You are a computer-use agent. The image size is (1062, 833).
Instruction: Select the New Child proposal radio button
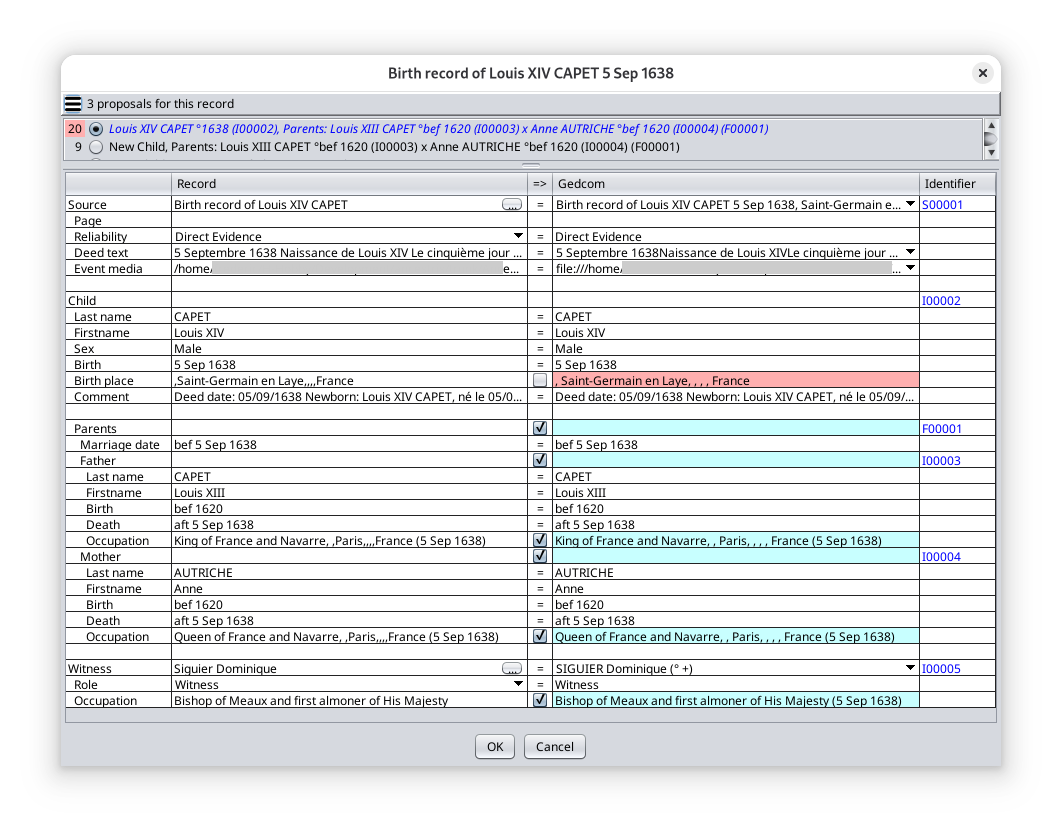pyautogui.click(x=96, y=147)
